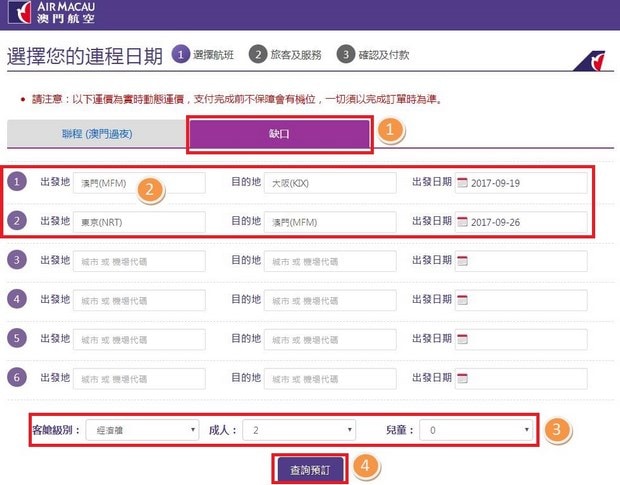Viewport: 620px width, 485px height.
Task: Click row 1 origin field 澳門(MFM)
Action: 139,183
